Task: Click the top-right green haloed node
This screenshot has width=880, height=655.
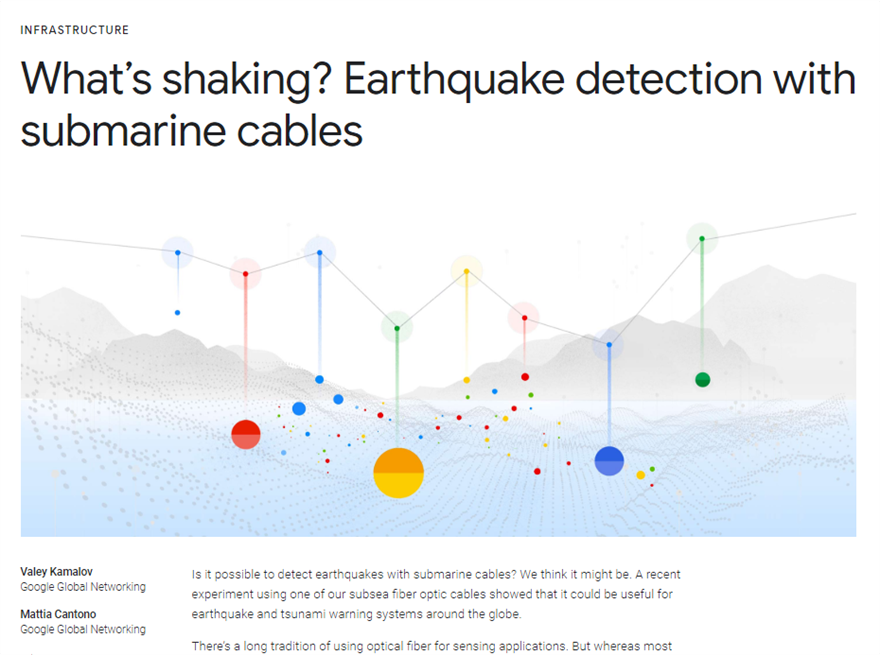Action: click(x=702, y=238)
